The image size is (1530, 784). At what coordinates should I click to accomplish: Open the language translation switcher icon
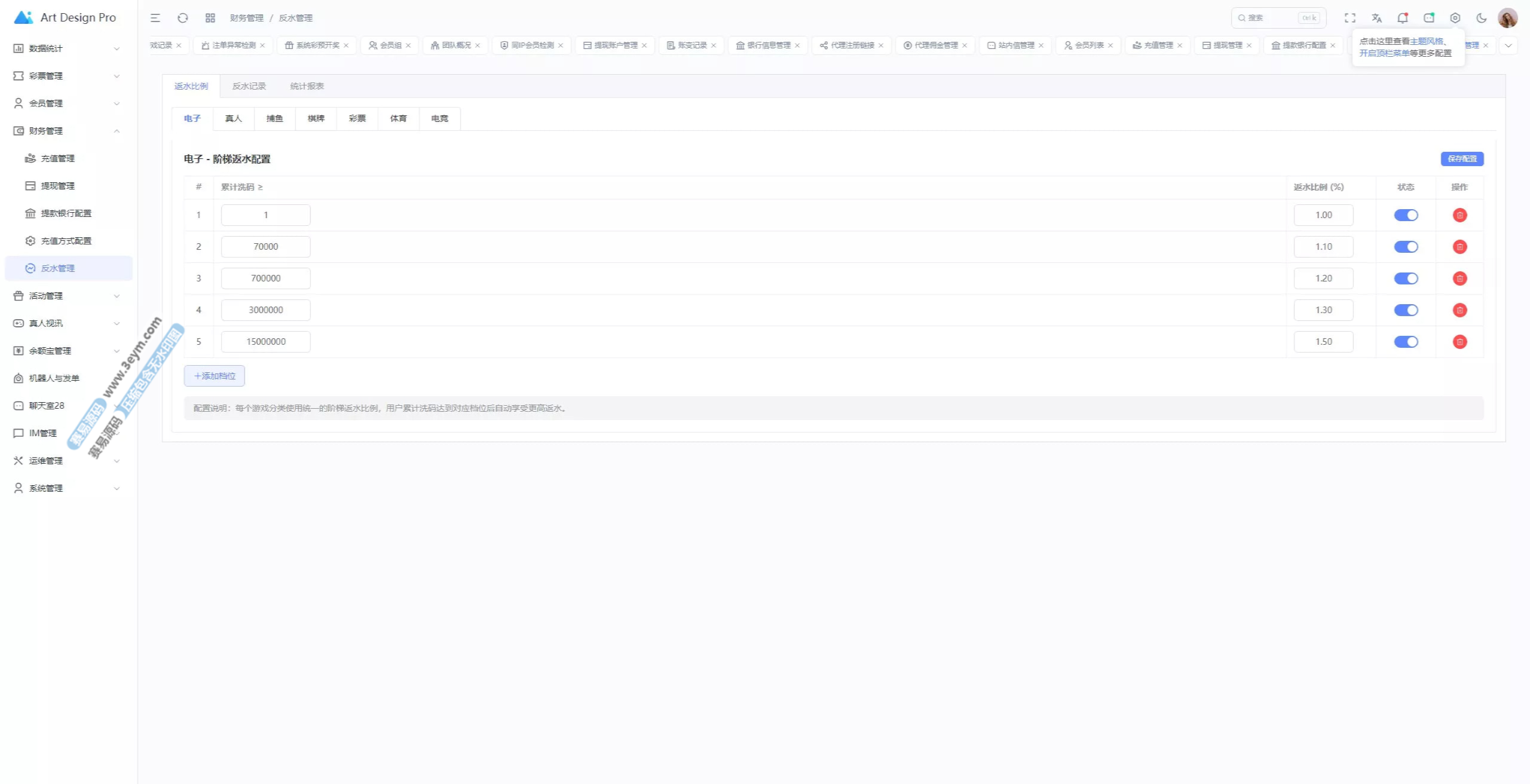pos(1377,18)
